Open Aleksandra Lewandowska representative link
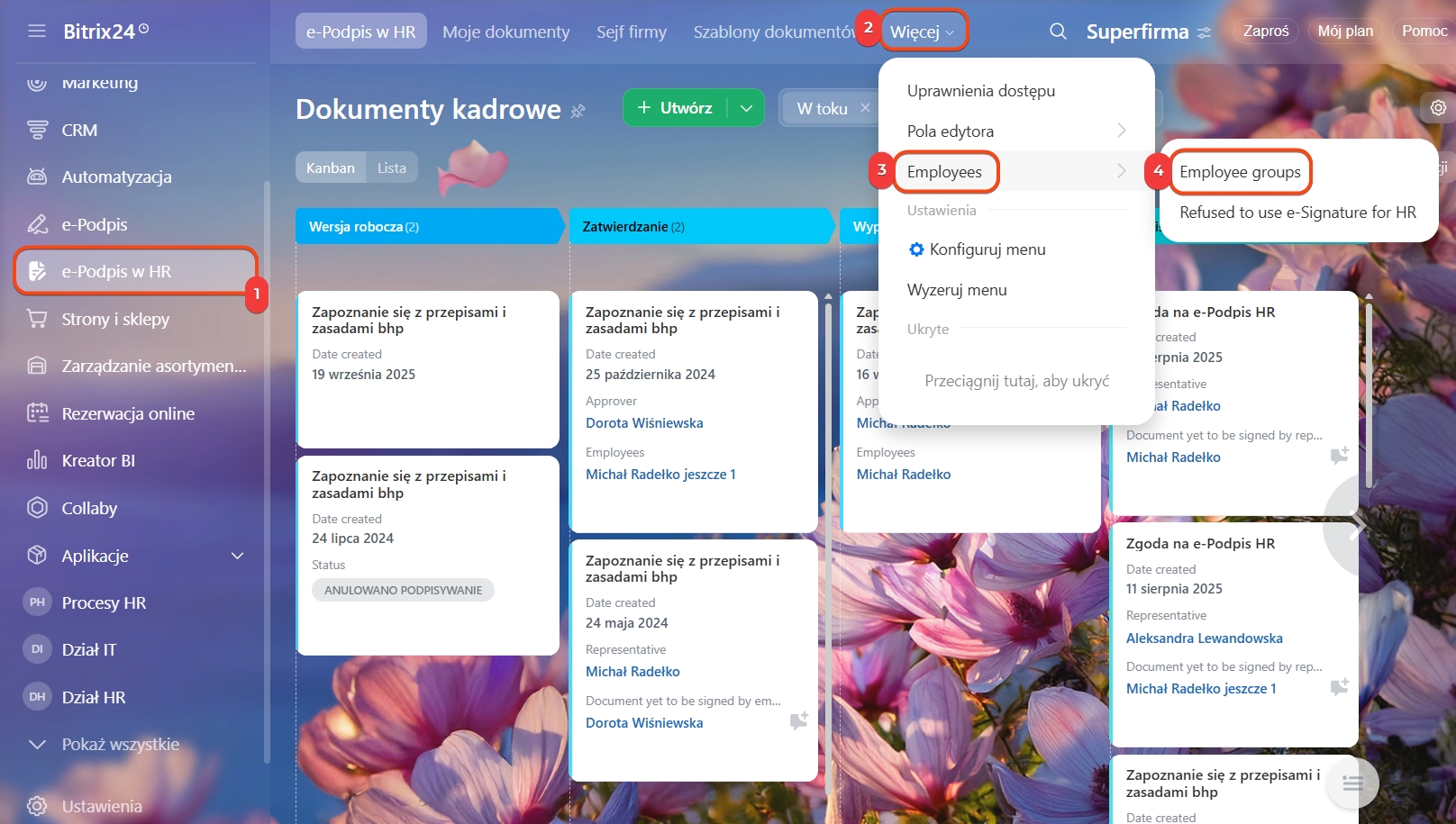 (x=1204, y=638)
